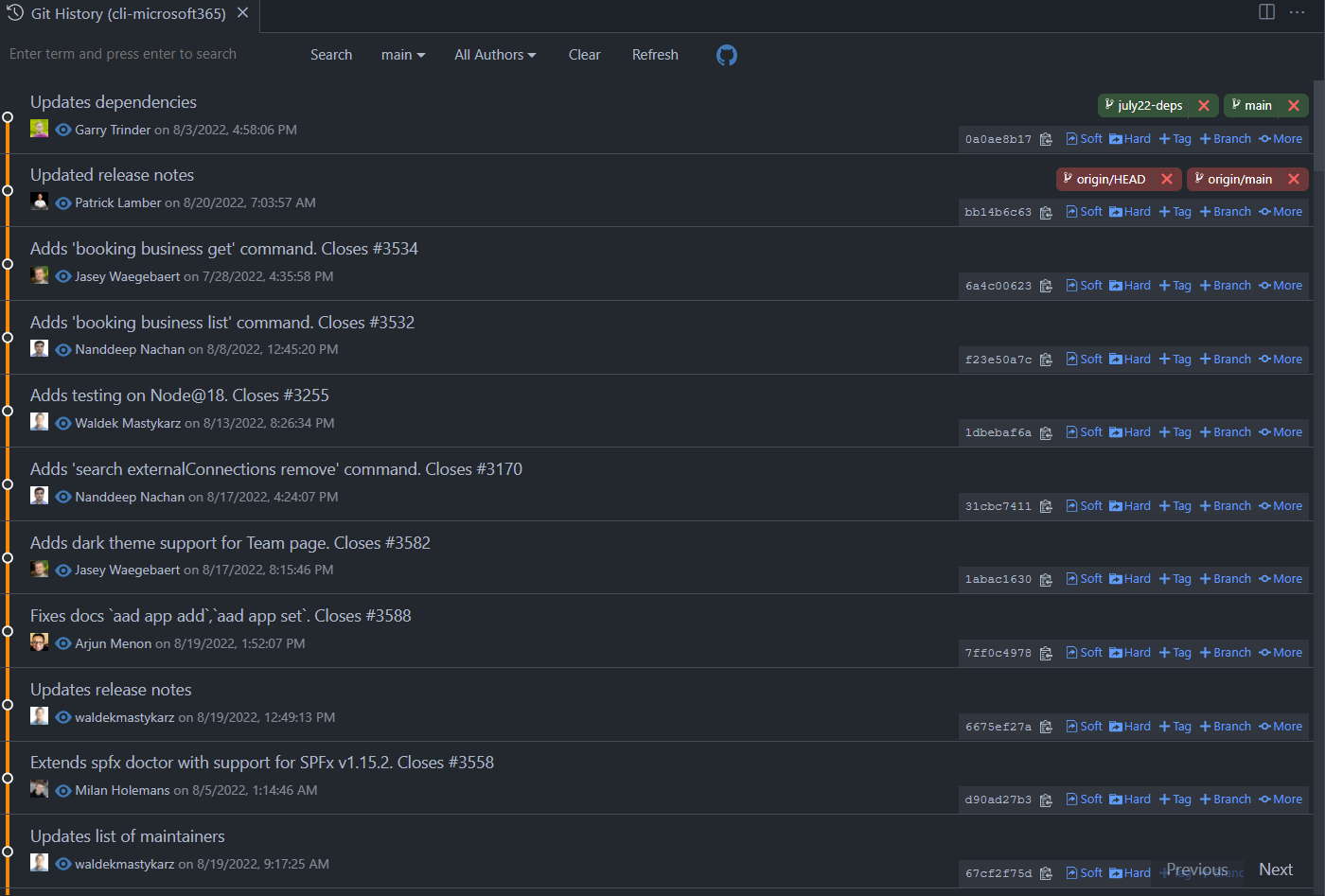1325x896 pixels.
Task: Toggle eye icon next to Arjun Menon
Action: coord(63,643)
